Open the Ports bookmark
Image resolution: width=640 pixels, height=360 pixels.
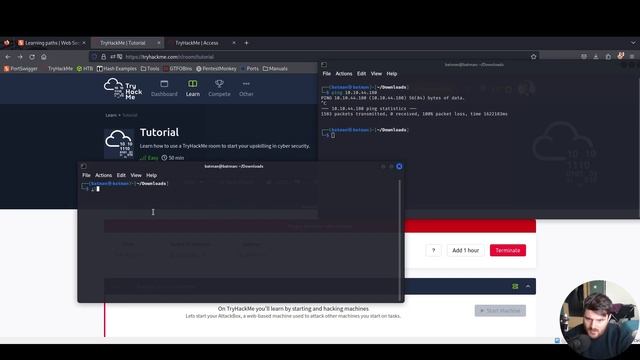(x=250, y=69)
